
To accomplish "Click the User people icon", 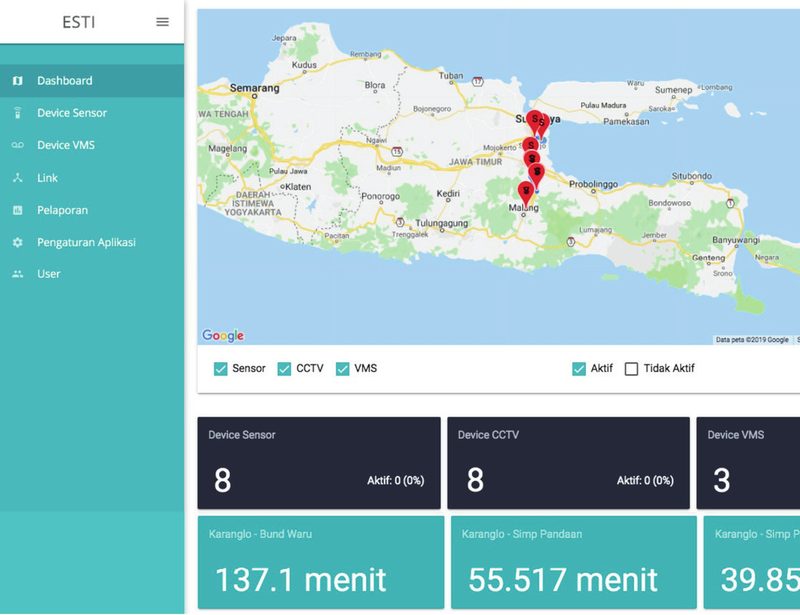I will tap(18, 274).
